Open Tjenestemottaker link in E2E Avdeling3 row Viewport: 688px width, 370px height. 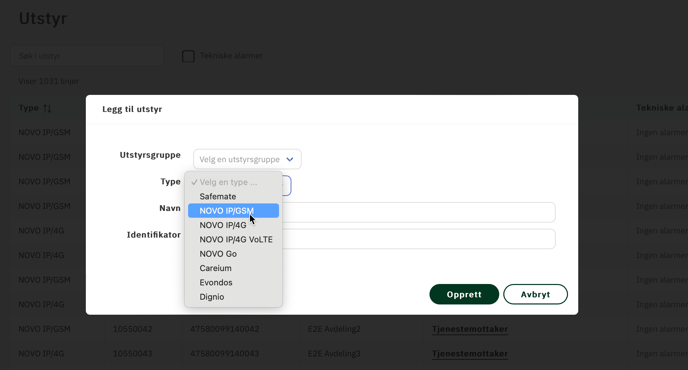(469, 354)
